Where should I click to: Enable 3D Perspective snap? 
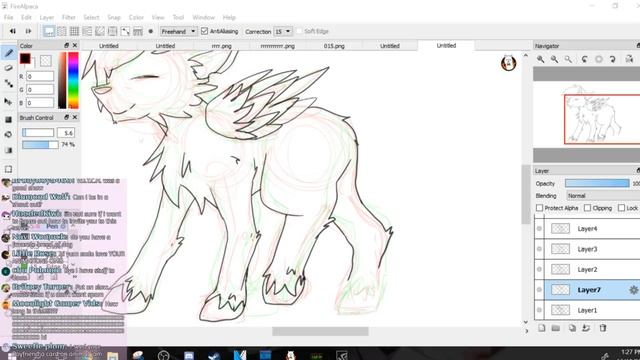138,31
